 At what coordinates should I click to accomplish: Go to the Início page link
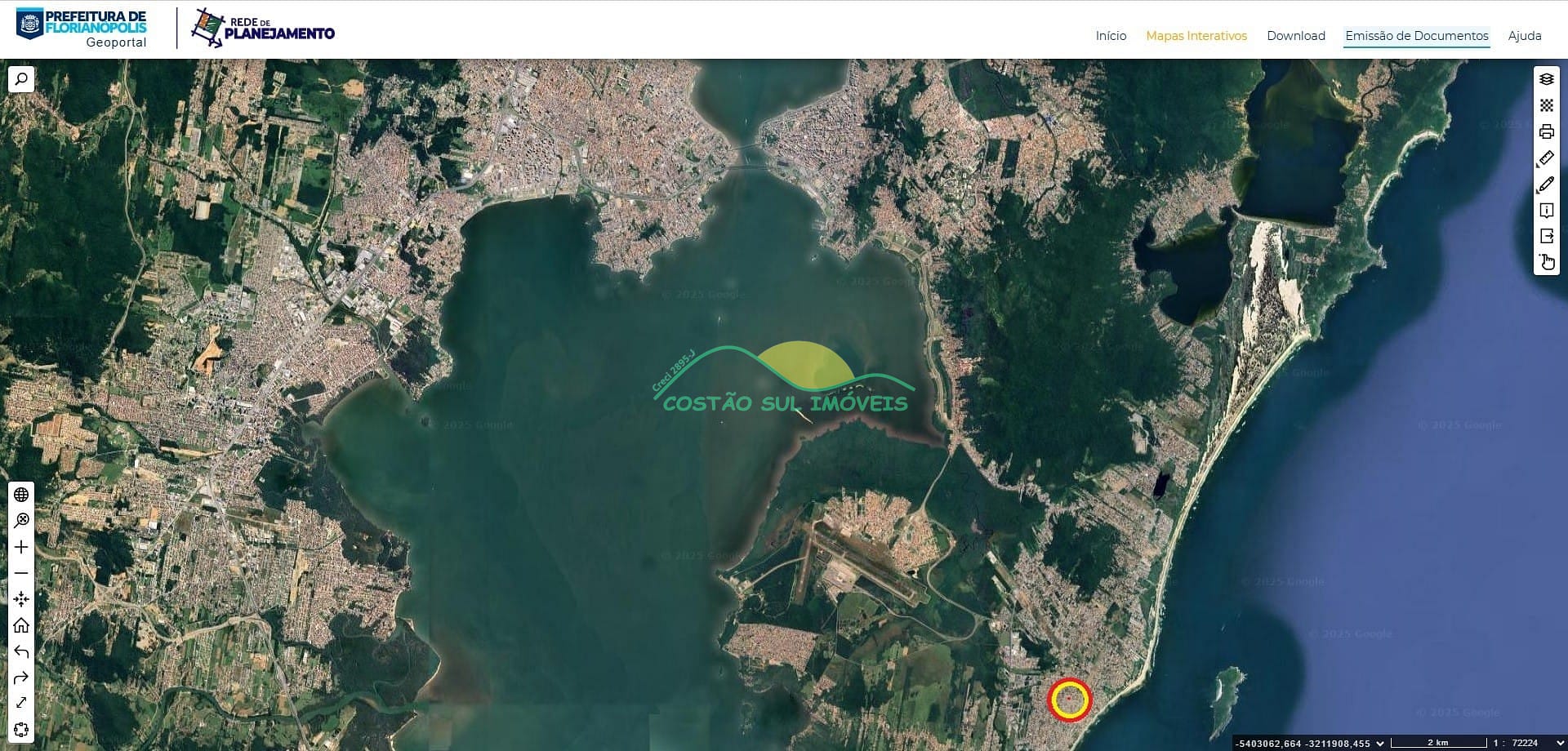pyautogui.click(x=1111, y=36)
